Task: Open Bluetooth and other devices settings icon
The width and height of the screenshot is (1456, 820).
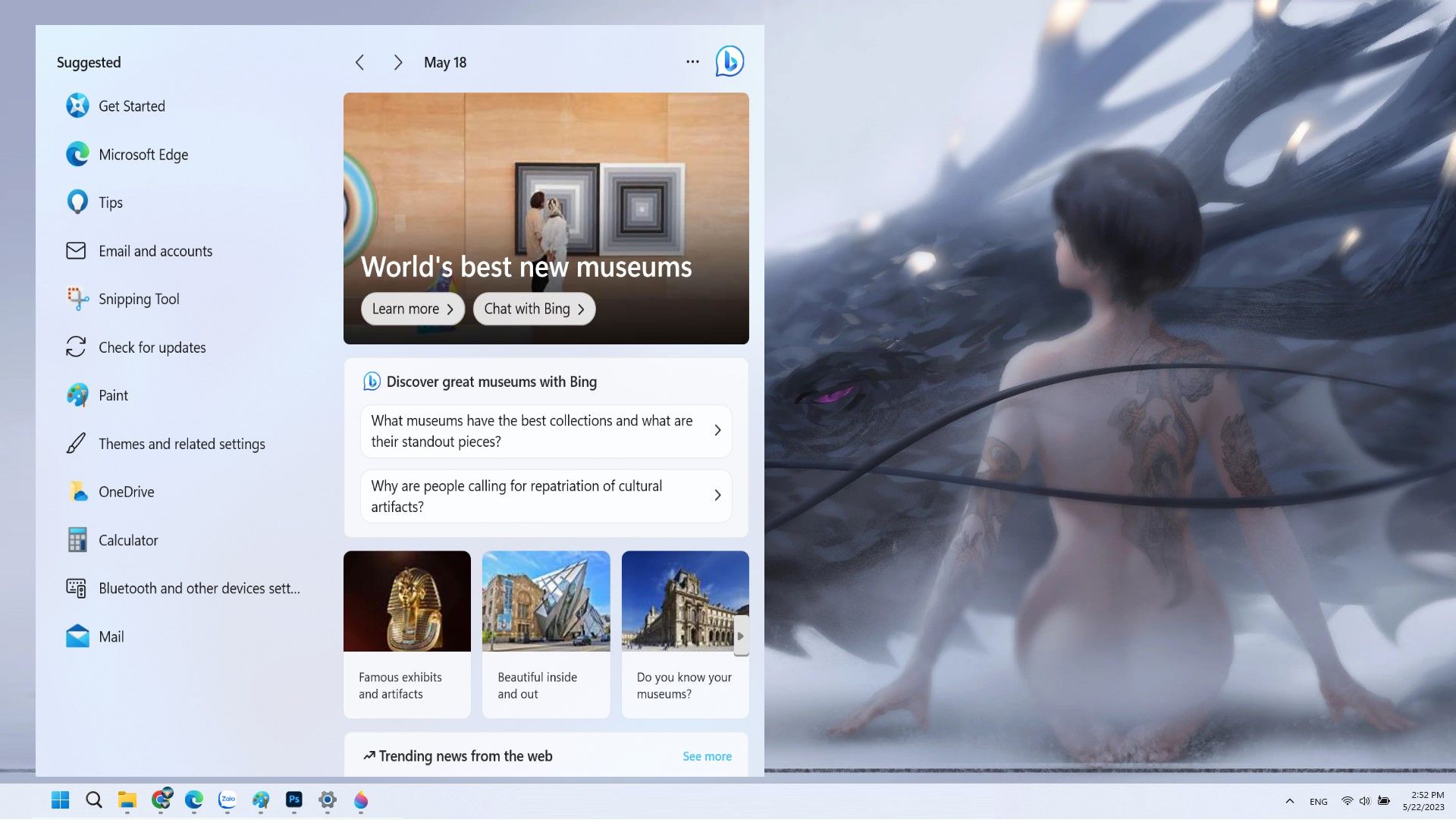Action: coord(76,589)
